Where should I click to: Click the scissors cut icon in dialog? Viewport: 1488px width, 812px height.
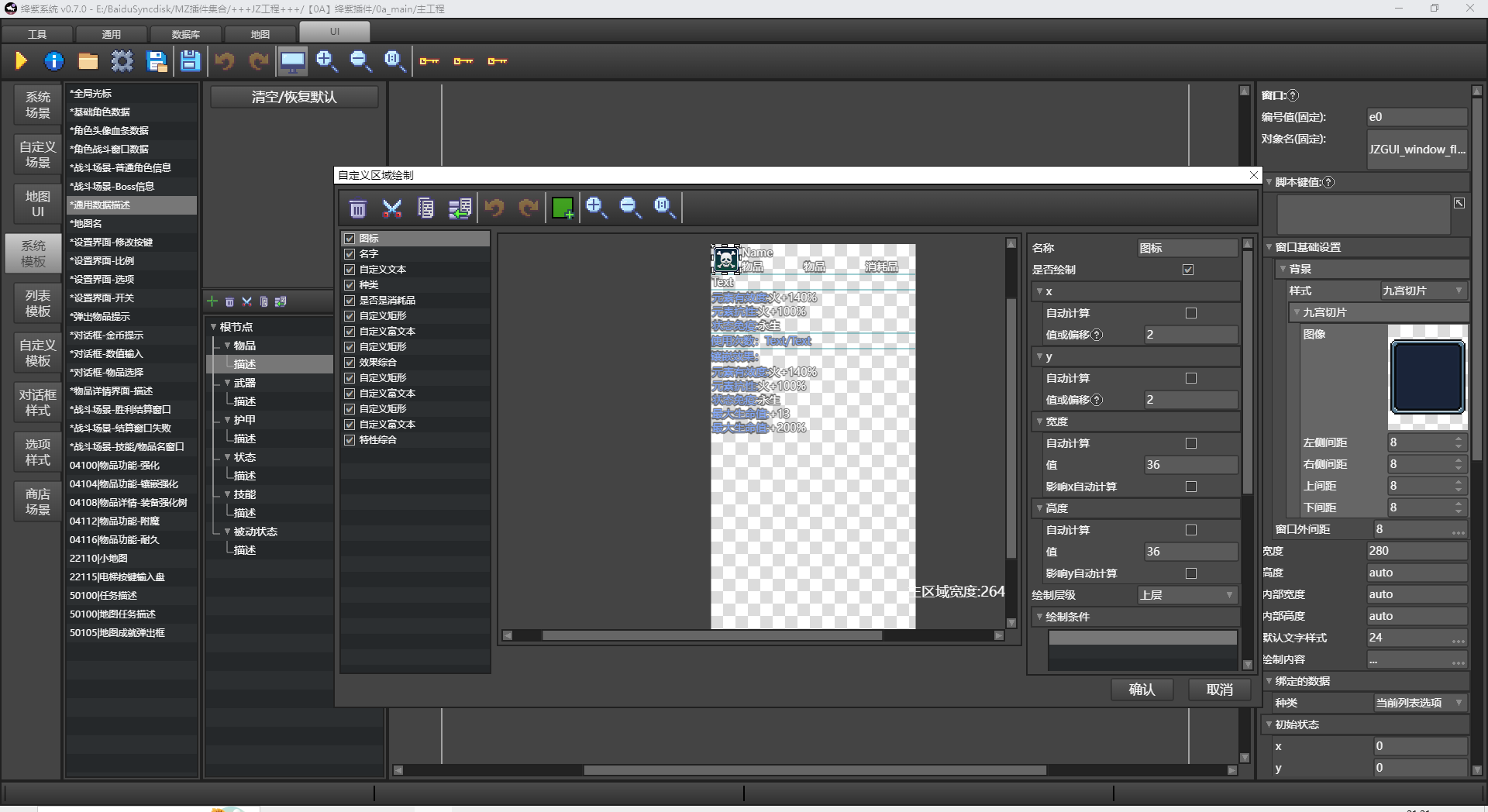(x=392, y=208)
